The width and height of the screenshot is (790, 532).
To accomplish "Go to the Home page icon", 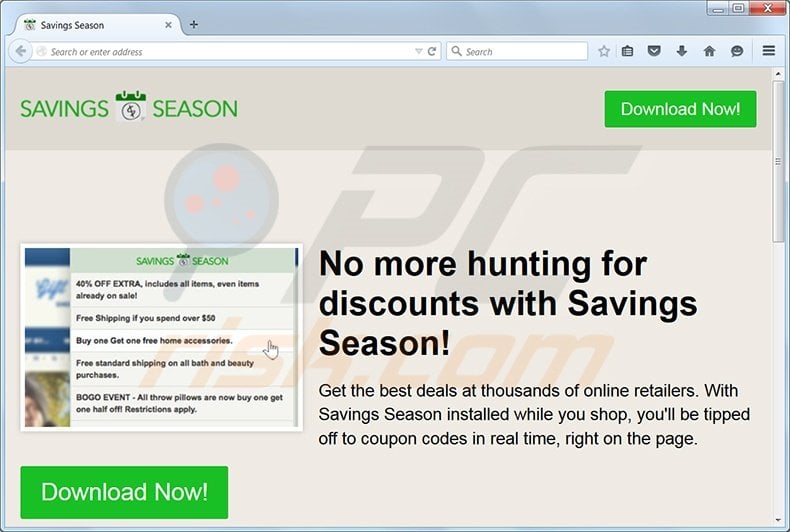I will point(709,51).
